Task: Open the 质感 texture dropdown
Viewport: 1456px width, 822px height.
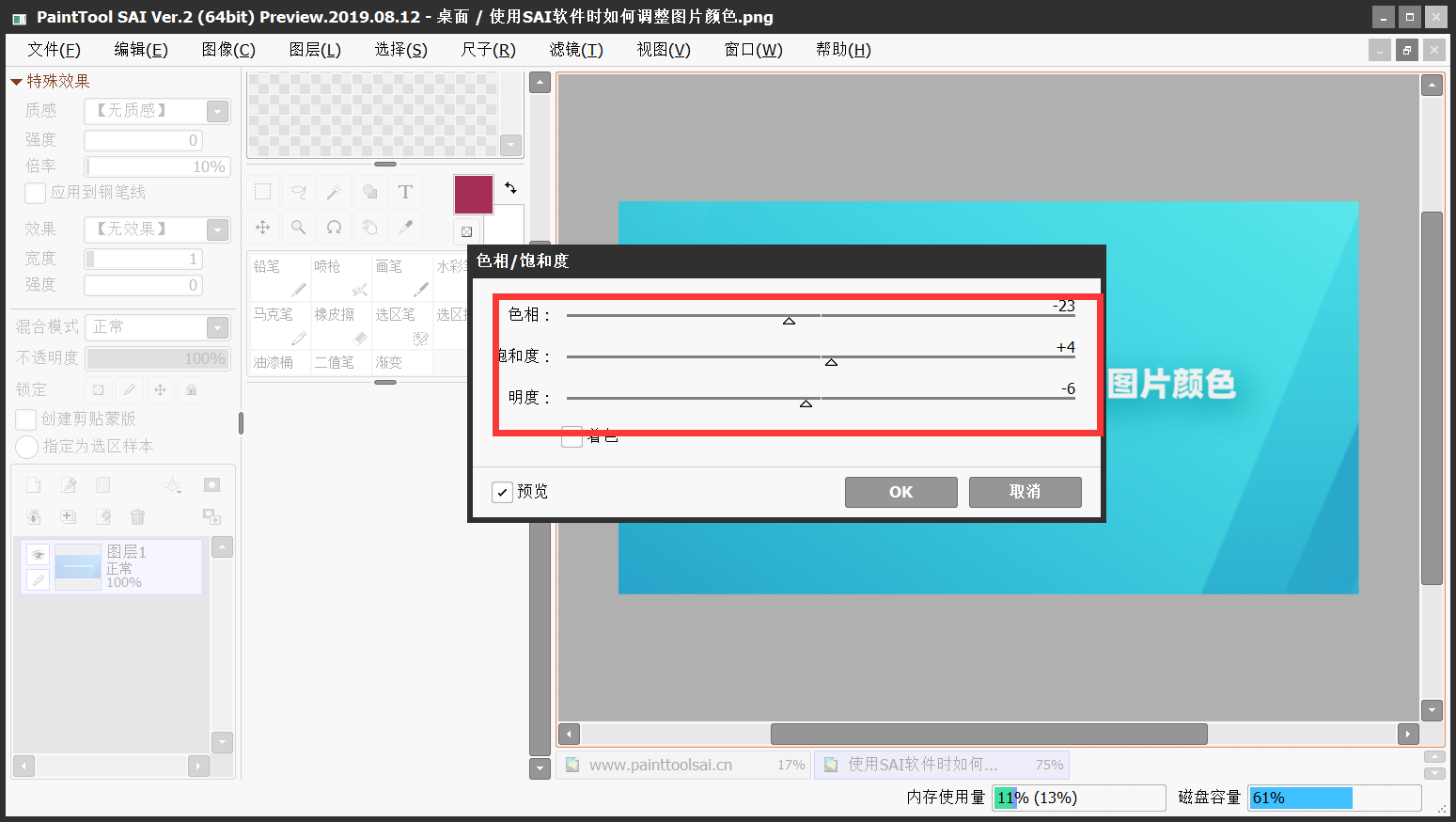Action: [x=218, y=111]
